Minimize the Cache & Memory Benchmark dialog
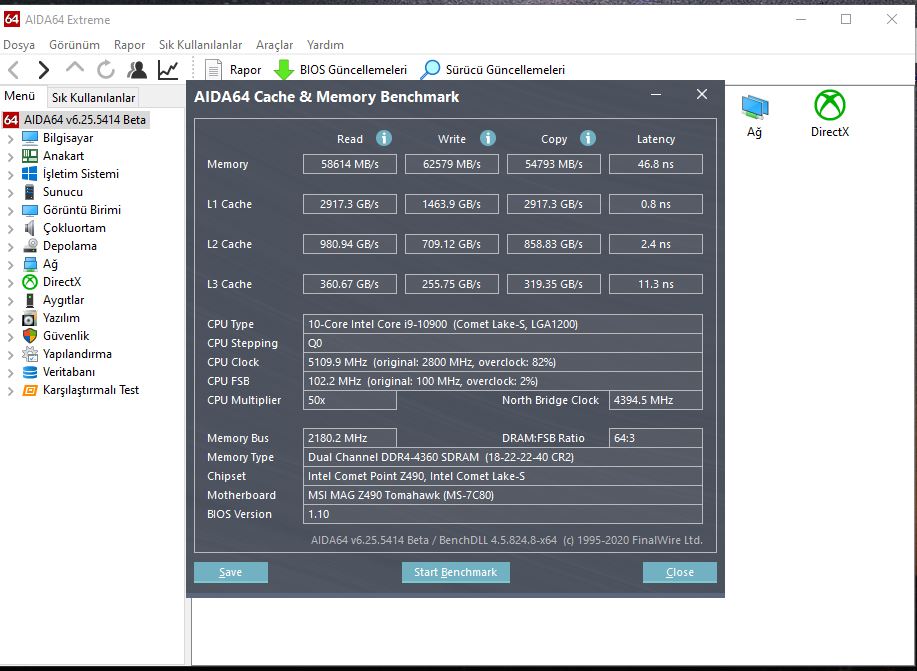Screen dimensions: 917x671 pos(656,94)
